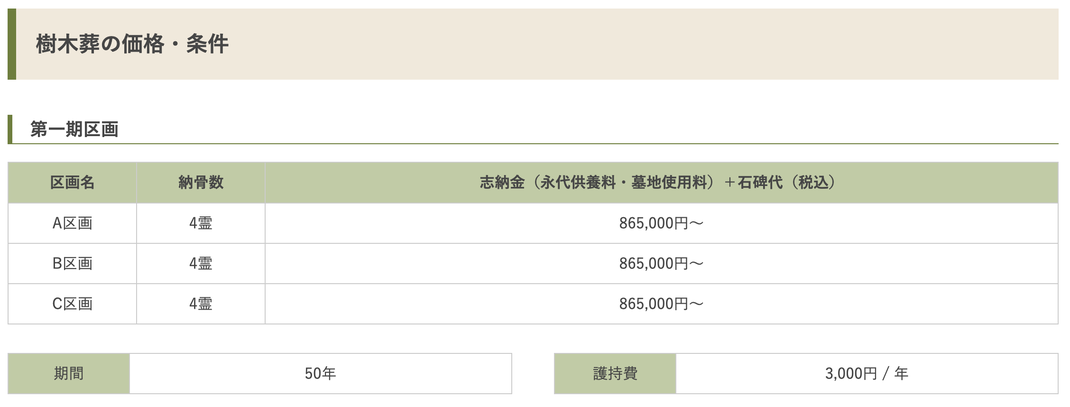Click the 護持費 label cell
The image size is (1070, 407).
[x=615, y=374]
